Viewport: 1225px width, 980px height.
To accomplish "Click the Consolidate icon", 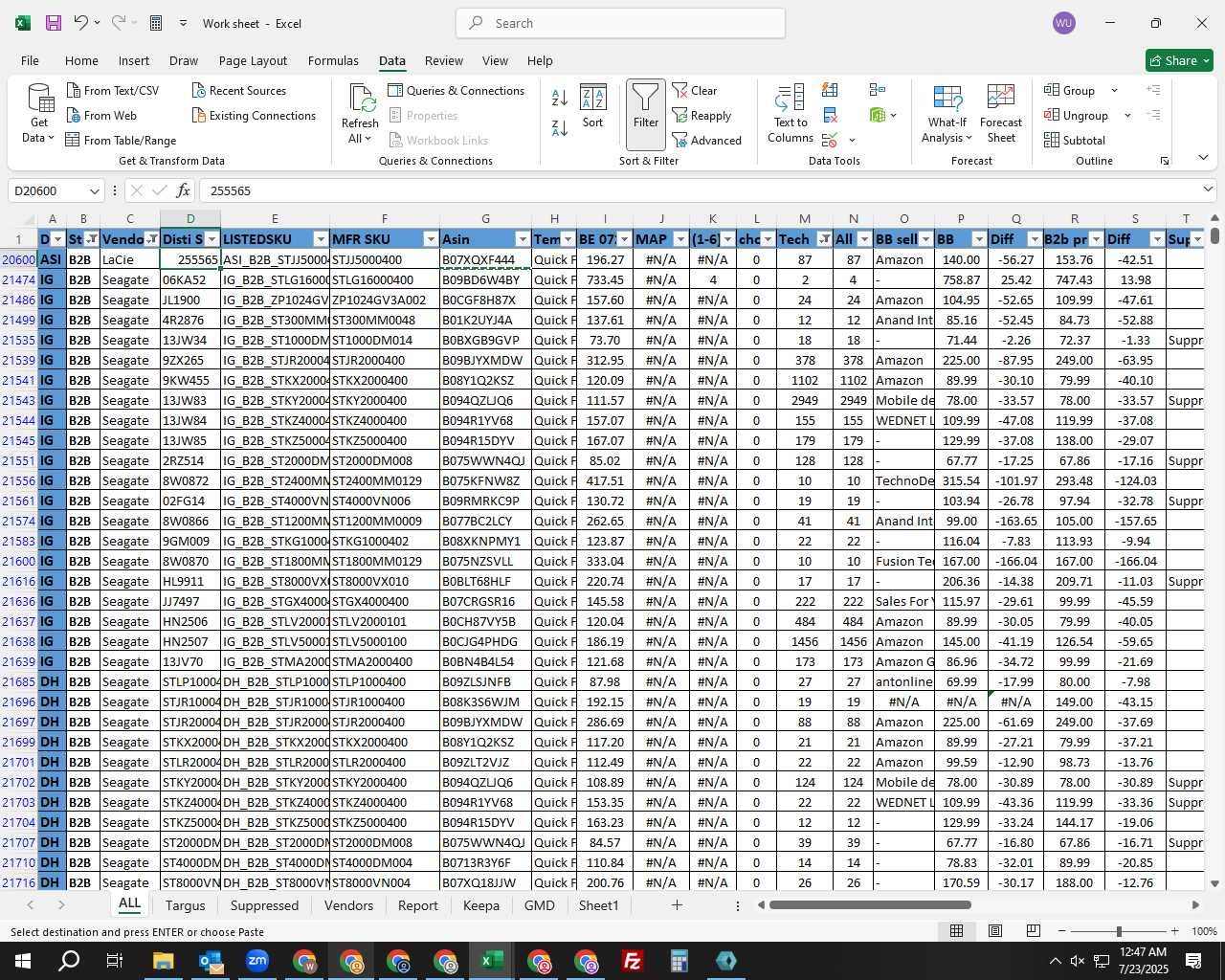I will tap(877, 90).
